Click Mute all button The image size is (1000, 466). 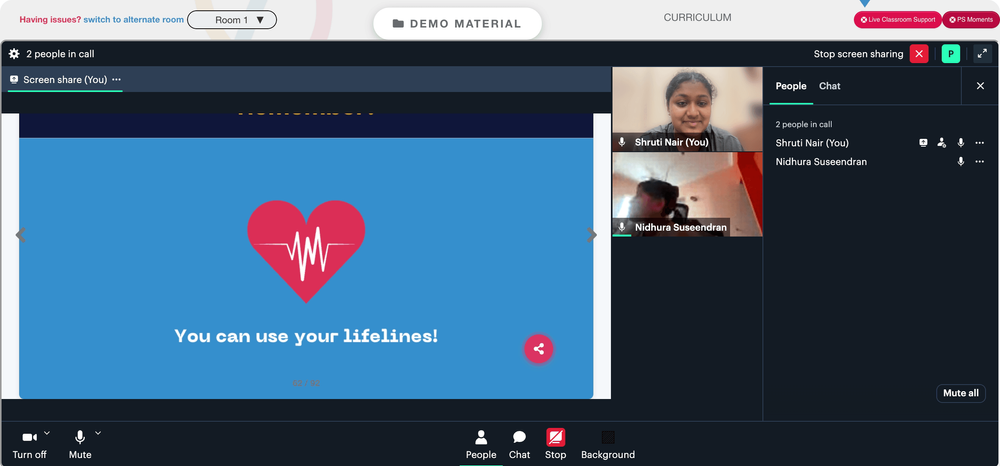(x=960, y=393)
